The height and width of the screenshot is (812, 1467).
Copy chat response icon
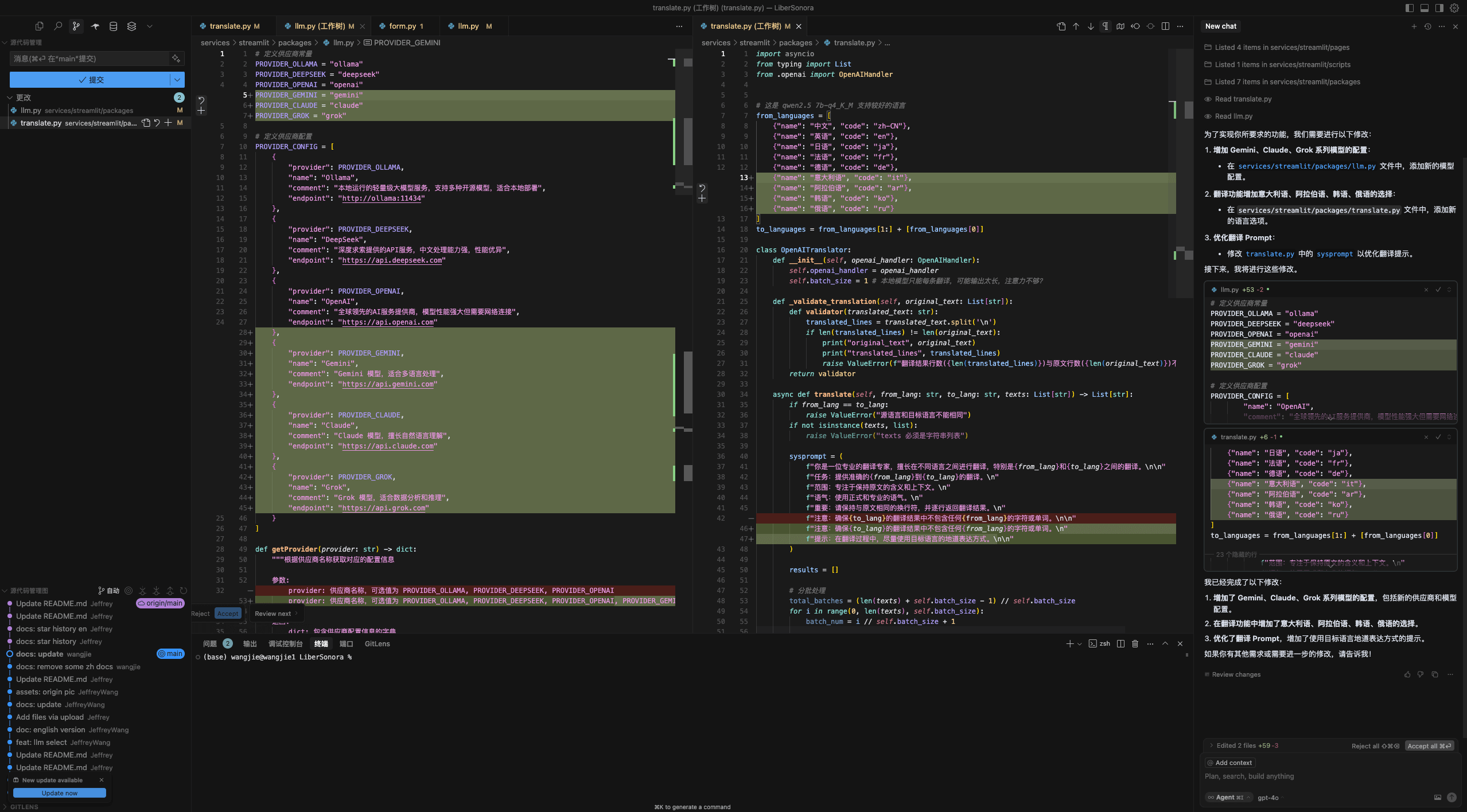coord(1435,674)
